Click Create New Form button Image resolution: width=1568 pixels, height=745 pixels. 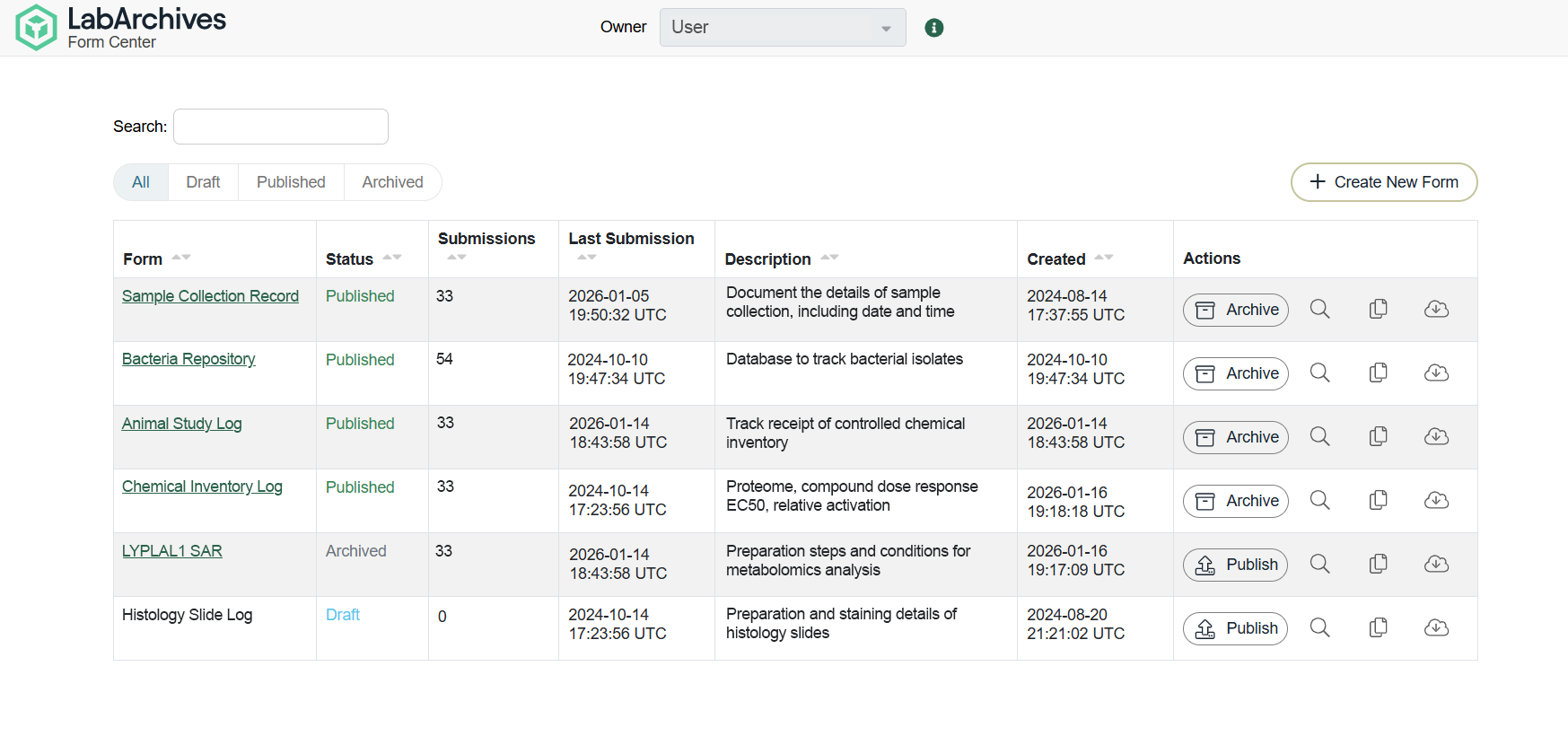pyautogui.click(x=1384, y=182)
